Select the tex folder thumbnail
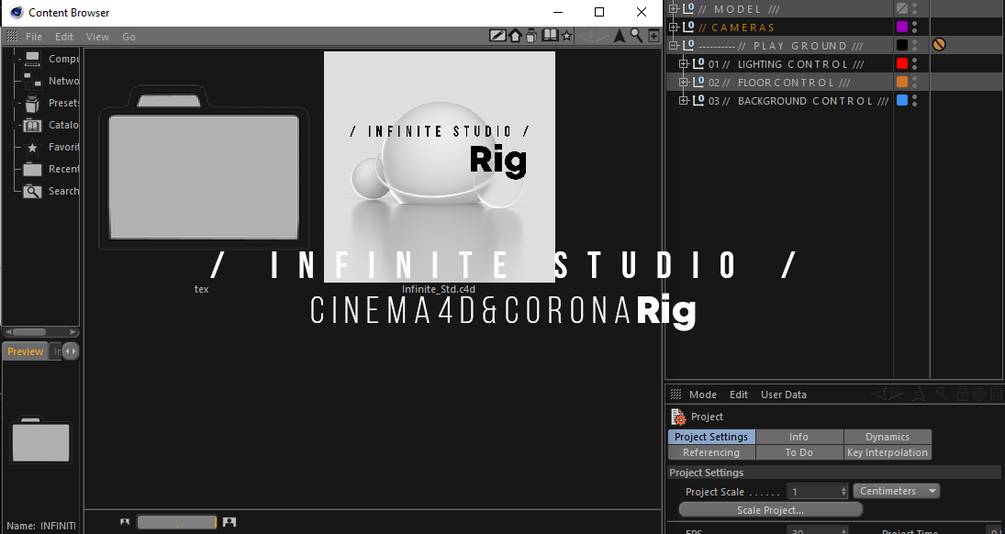The height and width of the screenshot is (534, 1005). [x=203, y=168]
